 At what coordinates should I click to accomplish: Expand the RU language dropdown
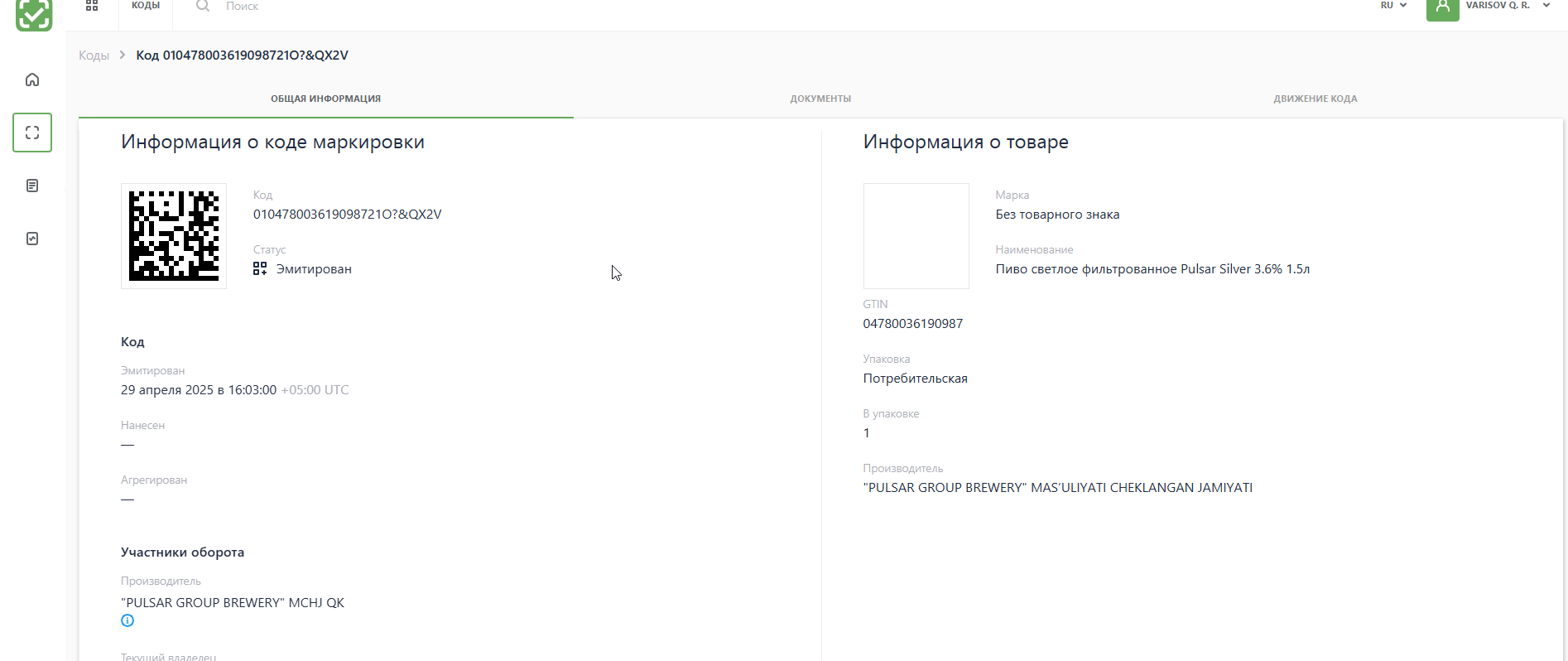click(1394, 6)
